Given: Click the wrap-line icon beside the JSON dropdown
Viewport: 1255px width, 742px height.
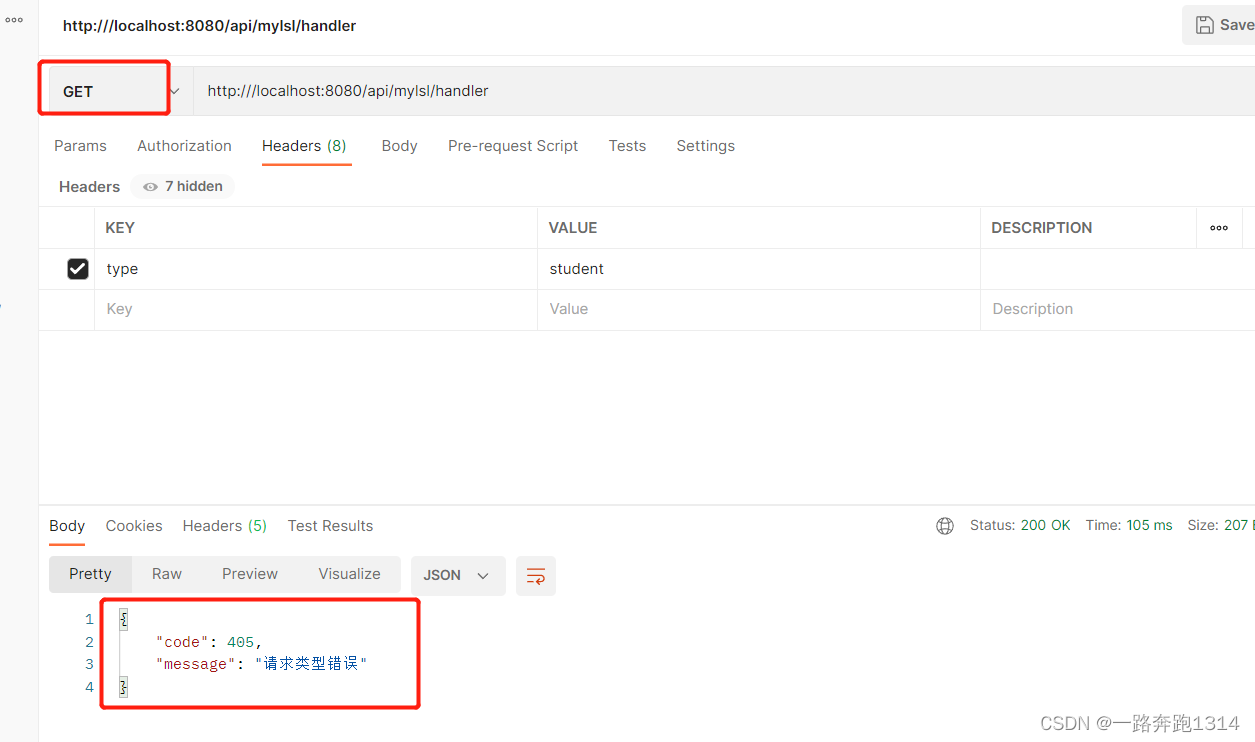Looking at the screenshot, I should 535,575.
